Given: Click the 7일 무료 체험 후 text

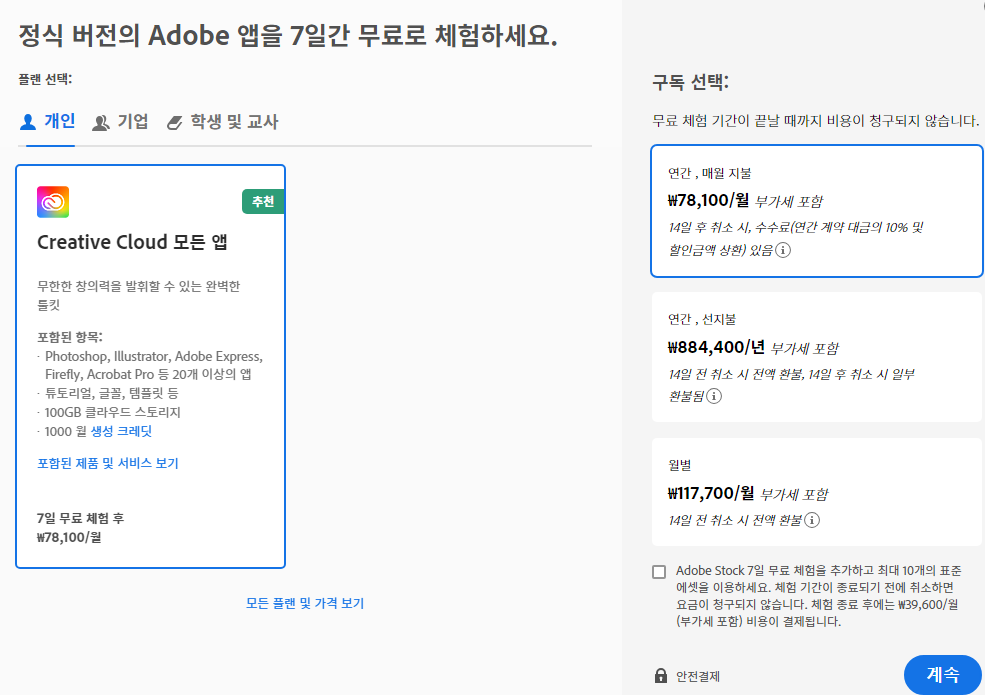Looking at the screenshot, I should [x=80, y=518].
